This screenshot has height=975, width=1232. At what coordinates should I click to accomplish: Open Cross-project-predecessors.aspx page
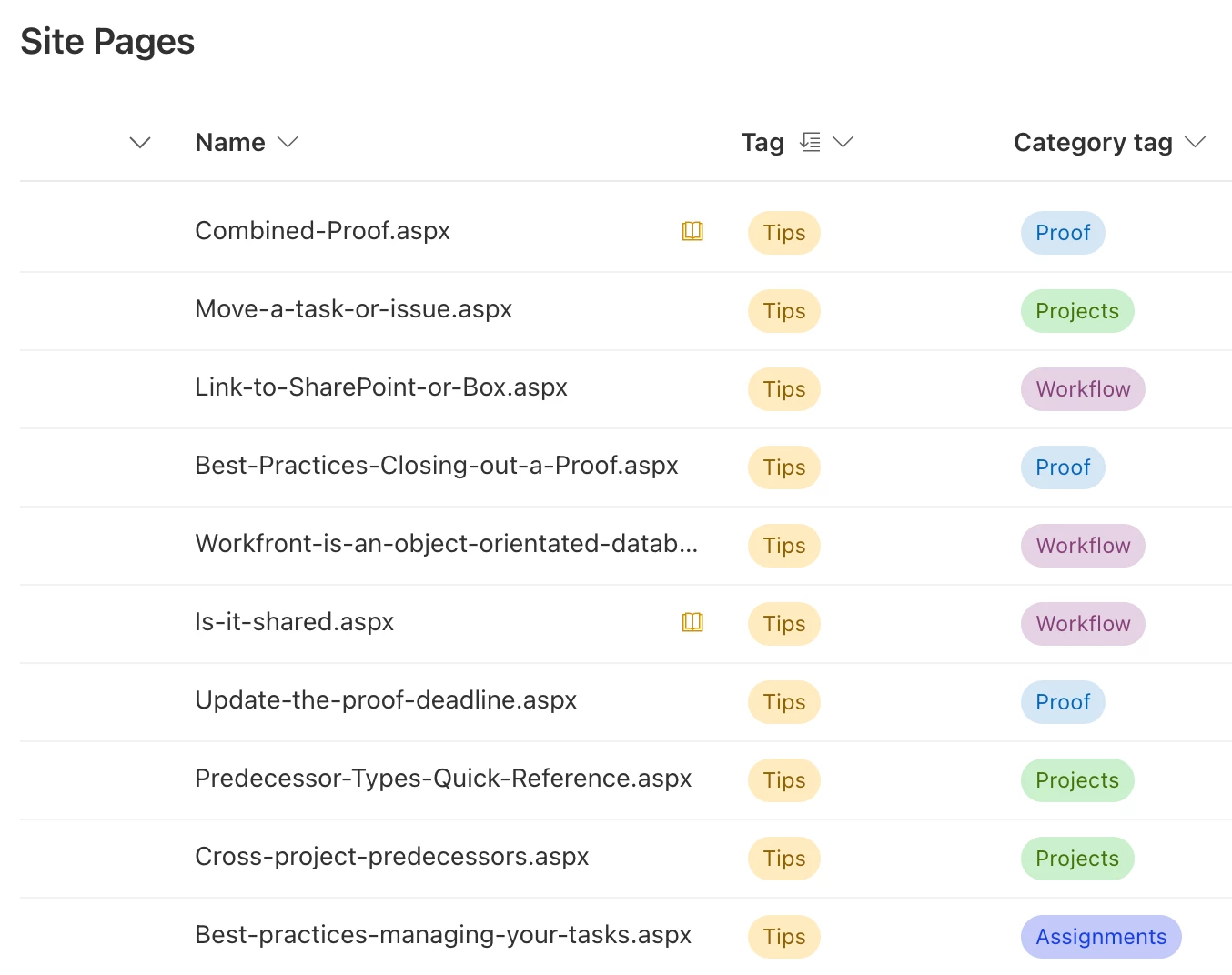tap(391, 857)
